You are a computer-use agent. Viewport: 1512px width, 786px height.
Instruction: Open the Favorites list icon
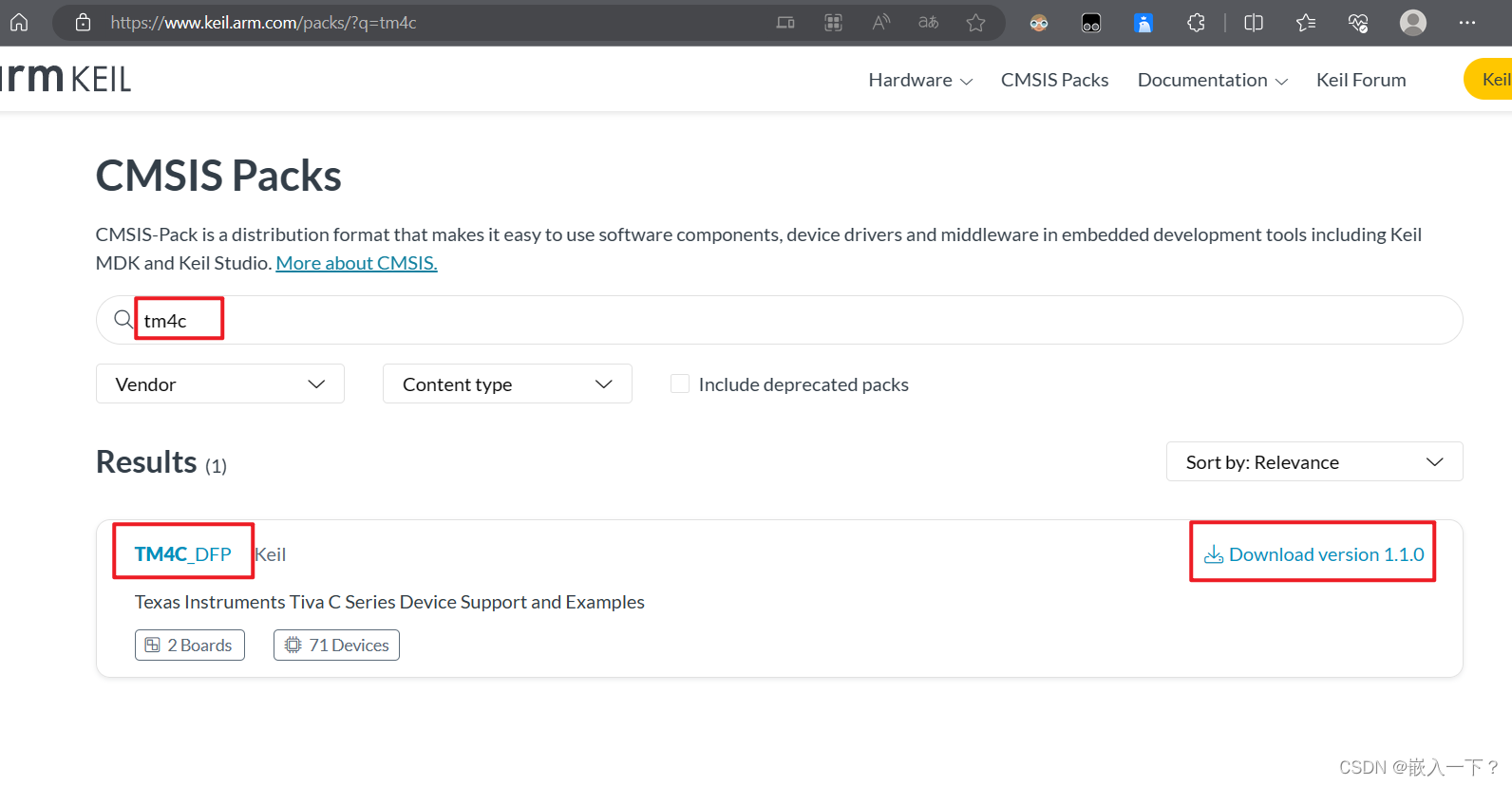1306,23
